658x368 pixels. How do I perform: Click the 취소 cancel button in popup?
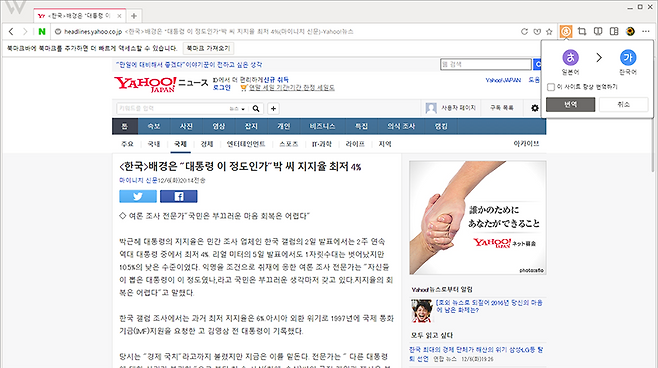coord(624,104)
